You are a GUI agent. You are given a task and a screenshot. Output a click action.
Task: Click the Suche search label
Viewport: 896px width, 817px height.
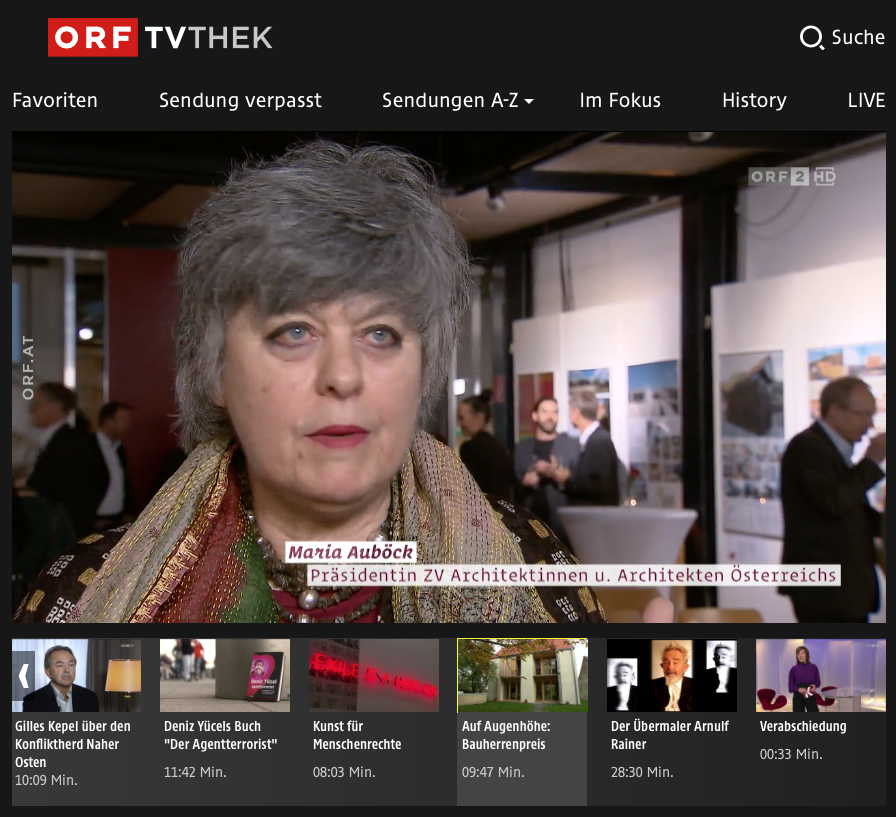[858, 38]
